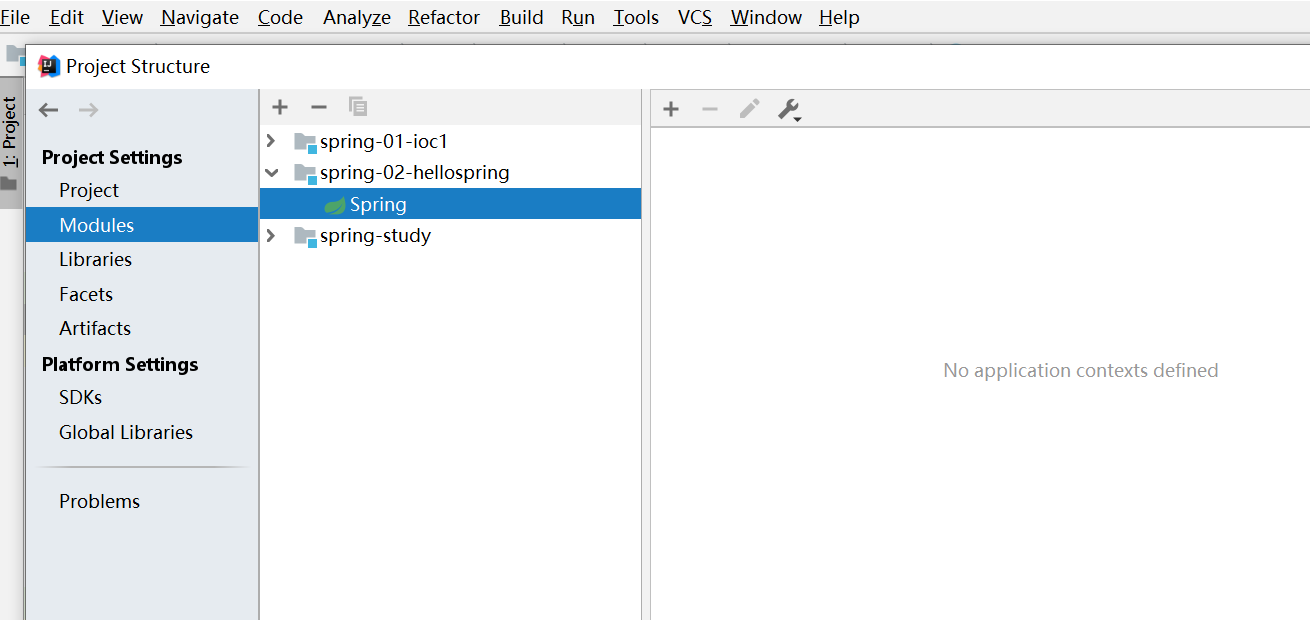Click the spring-01-ioc1 module folder icon

point(305,142)
